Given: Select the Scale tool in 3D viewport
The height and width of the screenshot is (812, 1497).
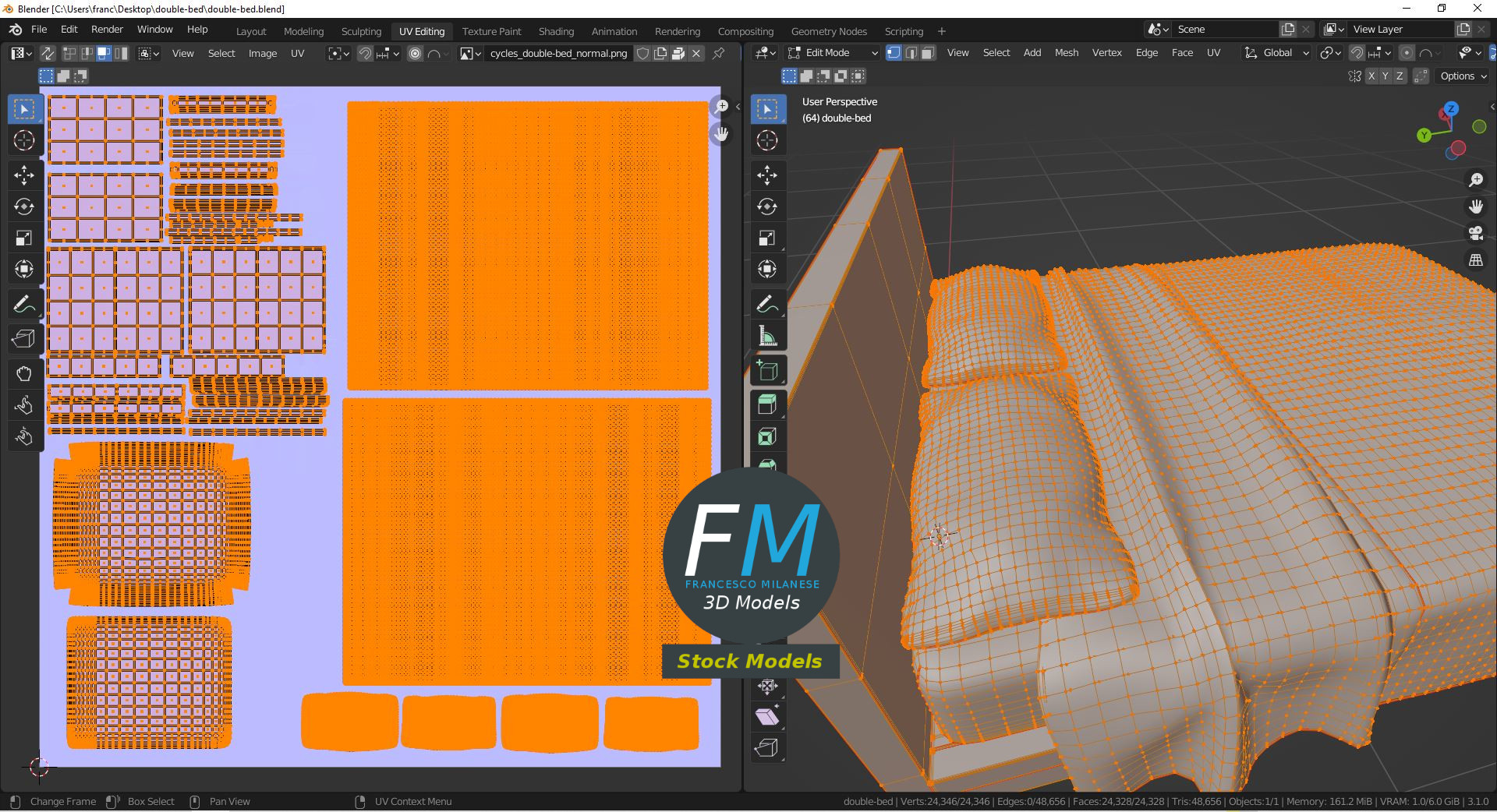Looking at the screenshot, I should 767,238.
